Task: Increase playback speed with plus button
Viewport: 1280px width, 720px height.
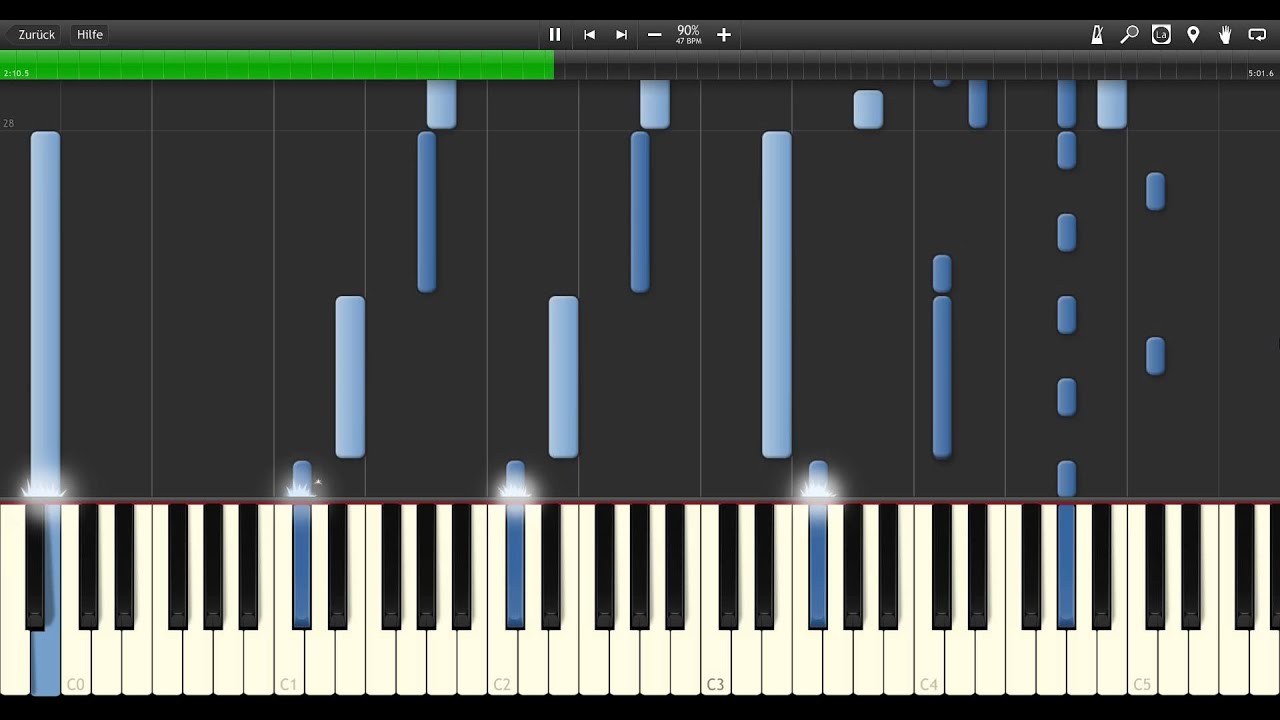Action: pyautogui.click(x=724, y=34)
